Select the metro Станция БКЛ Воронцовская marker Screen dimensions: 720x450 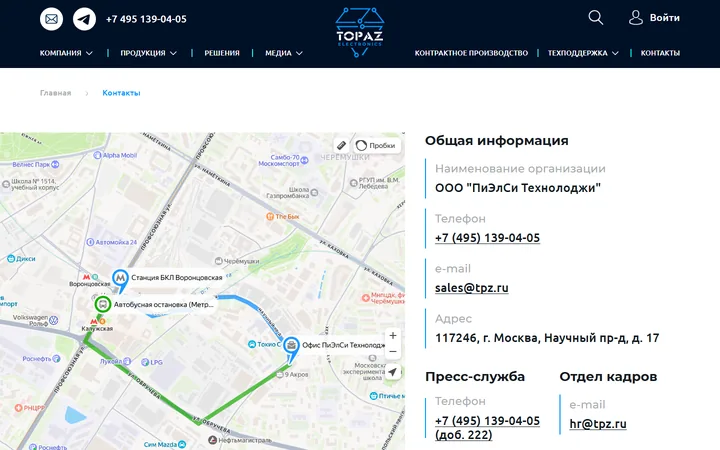[x=120, y=280]
